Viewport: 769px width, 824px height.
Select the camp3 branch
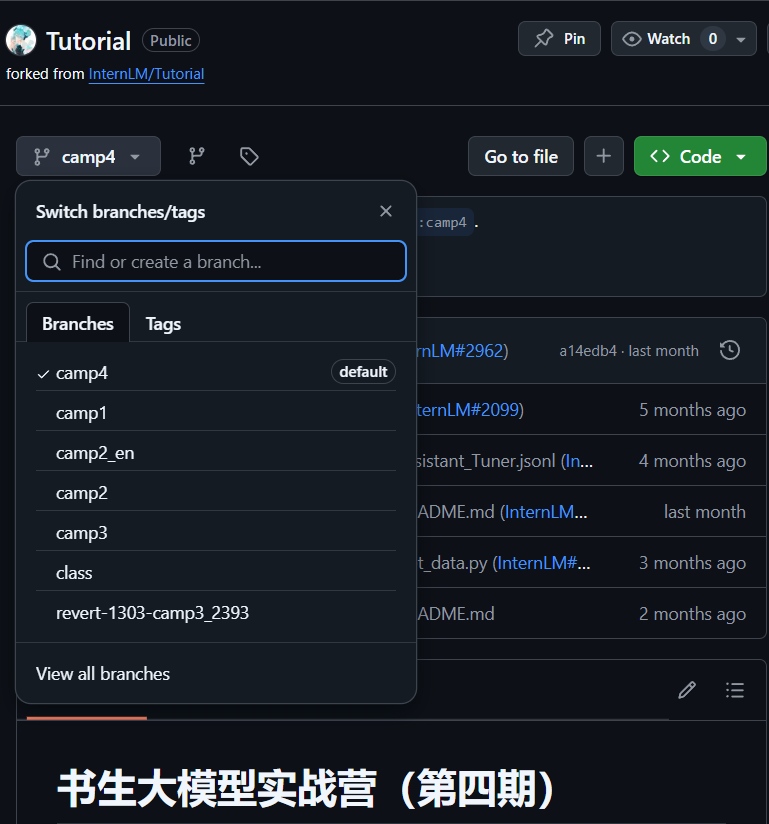[x=216, y=533]
